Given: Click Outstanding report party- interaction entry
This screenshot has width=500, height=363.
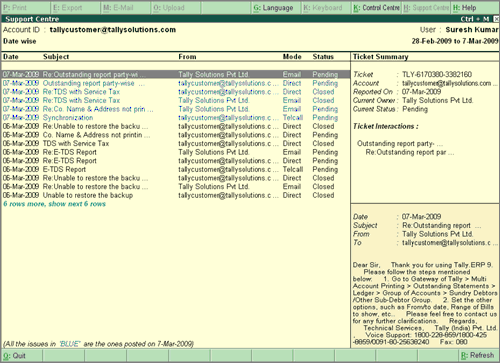Looking at the screenshot, I should (400, 144).
